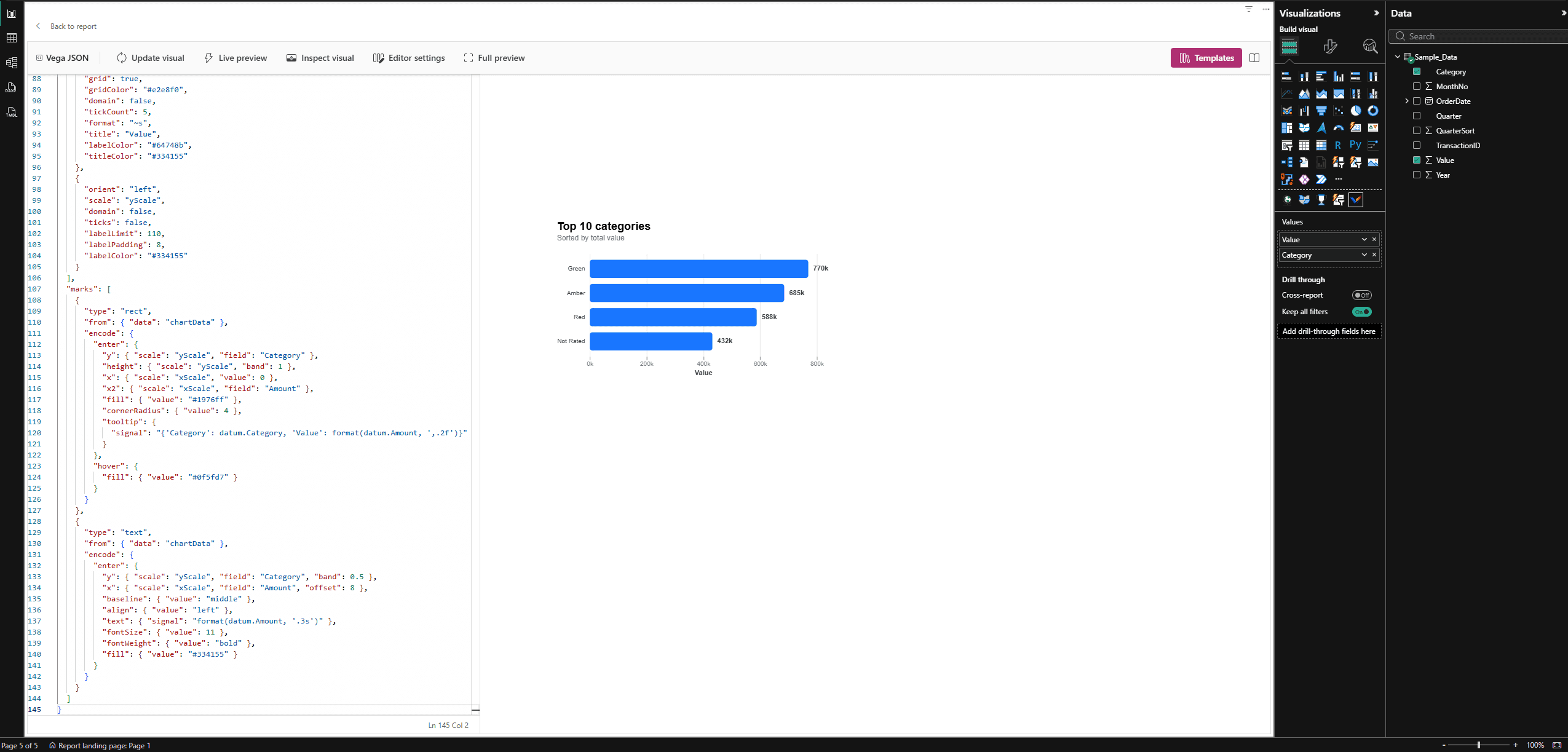The height and width of the screenshot is (752, 1568).
Task: Select the Matrix visual icon
Action: point(1321,145)
